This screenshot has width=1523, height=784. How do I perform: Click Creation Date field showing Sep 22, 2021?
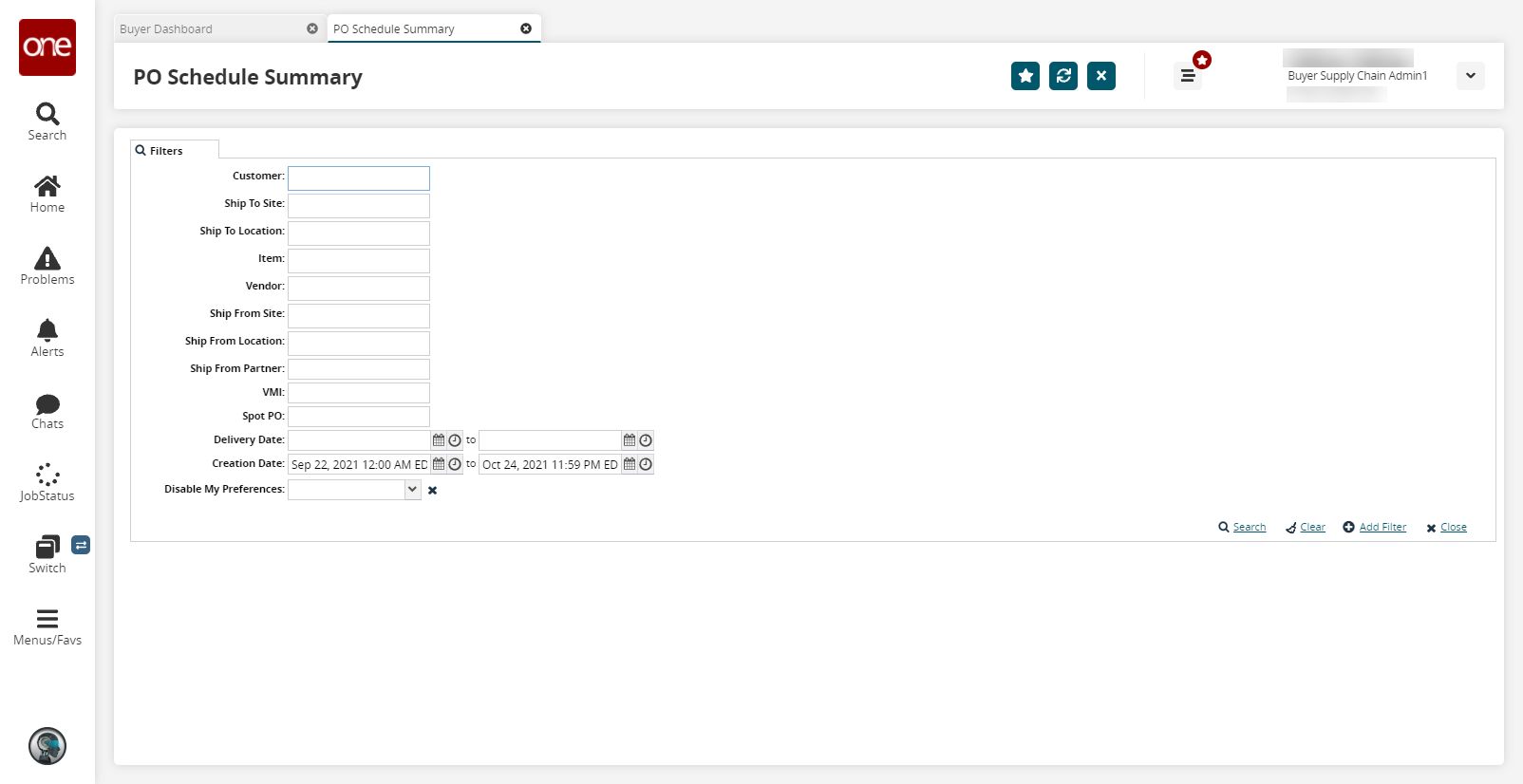359,464
